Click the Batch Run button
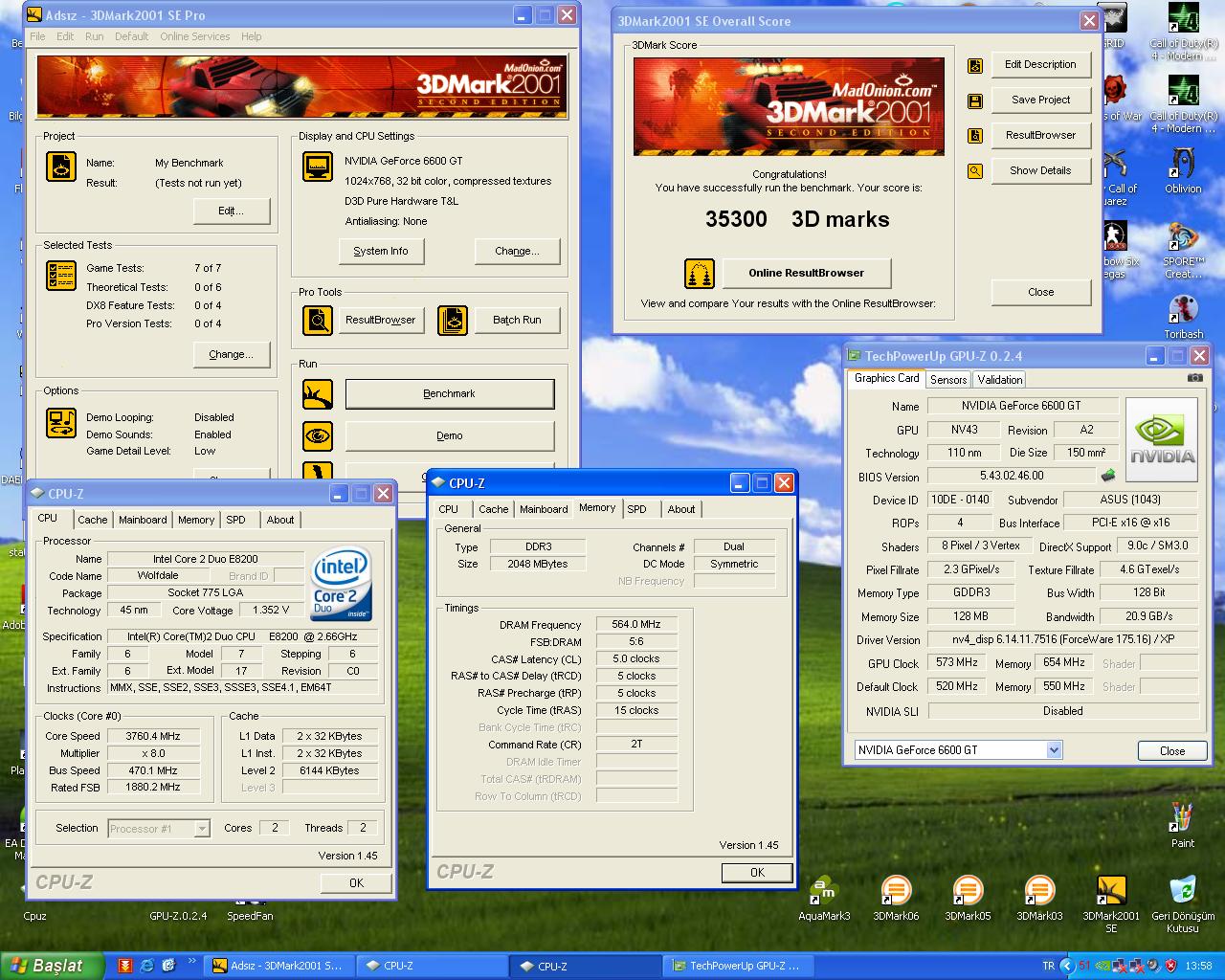1225x980 pixels. coord(518,320)
